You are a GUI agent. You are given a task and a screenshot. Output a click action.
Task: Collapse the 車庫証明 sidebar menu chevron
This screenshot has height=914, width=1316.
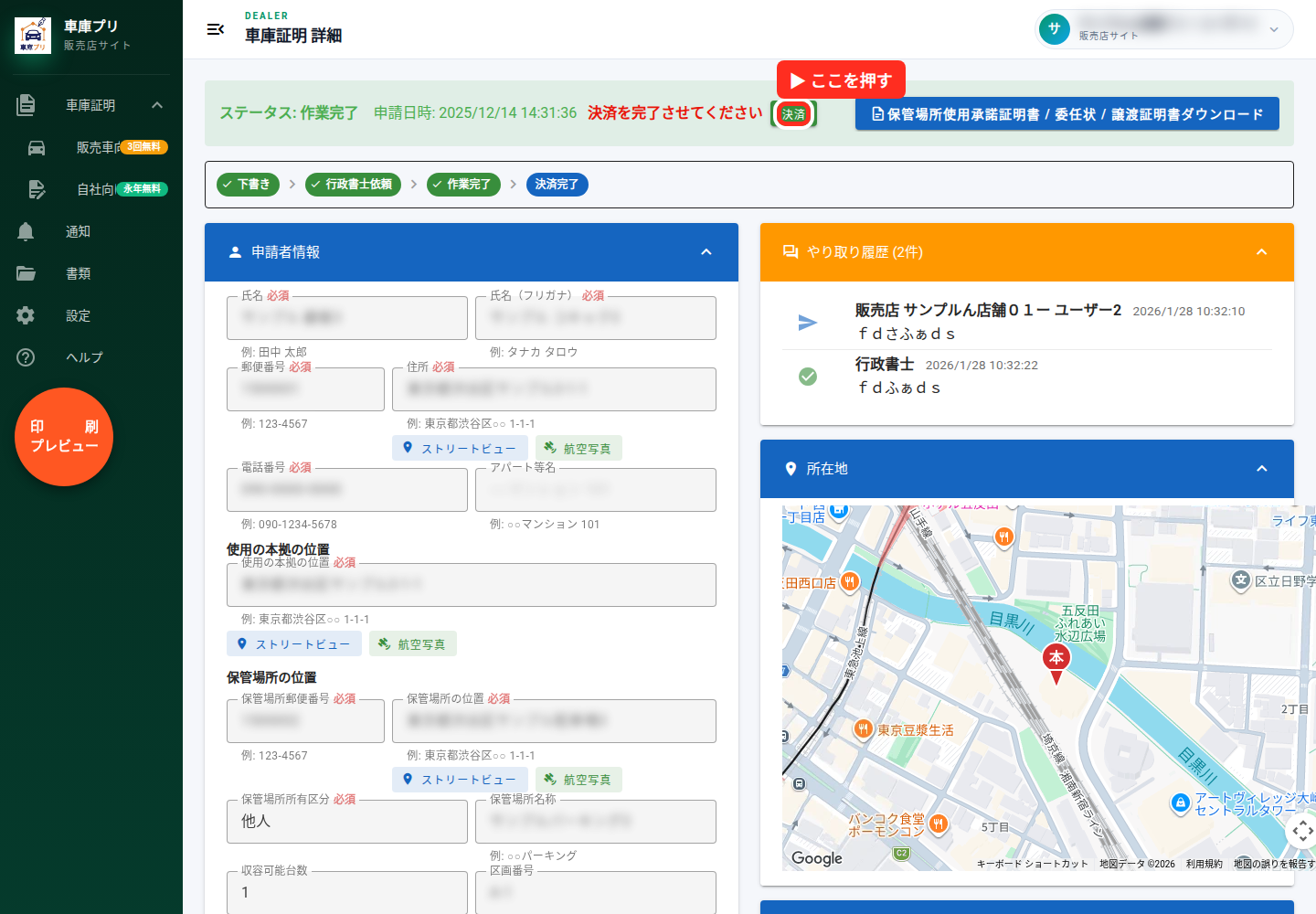point(157,105)
